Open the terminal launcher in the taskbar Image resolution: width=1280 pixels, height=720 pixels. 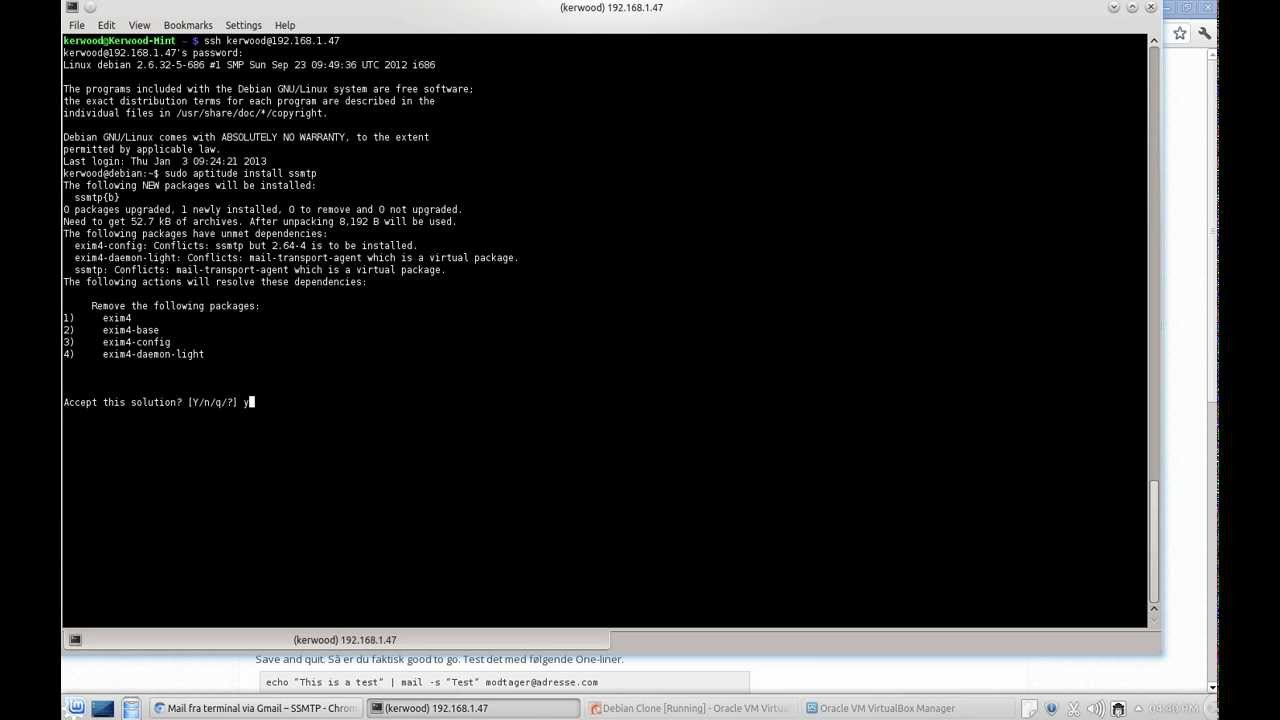(103, 708)
